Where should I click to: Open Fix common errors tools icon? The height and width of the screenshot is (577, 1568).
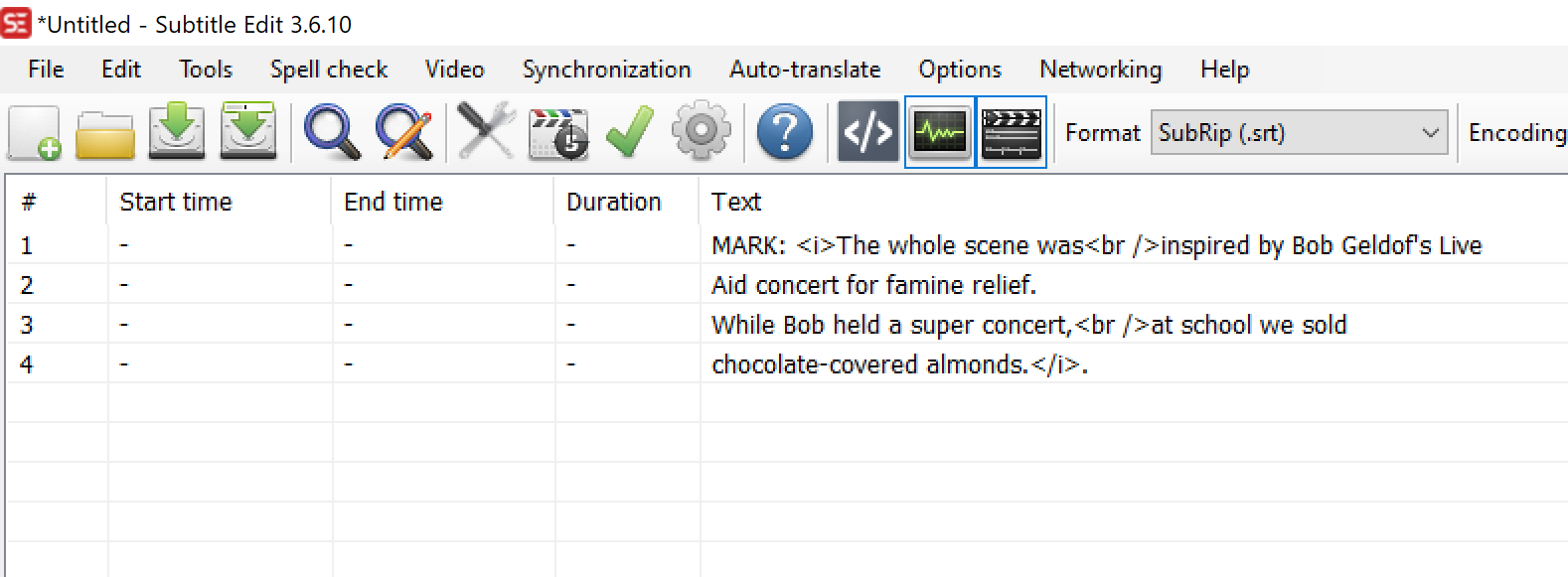point(484,132)
